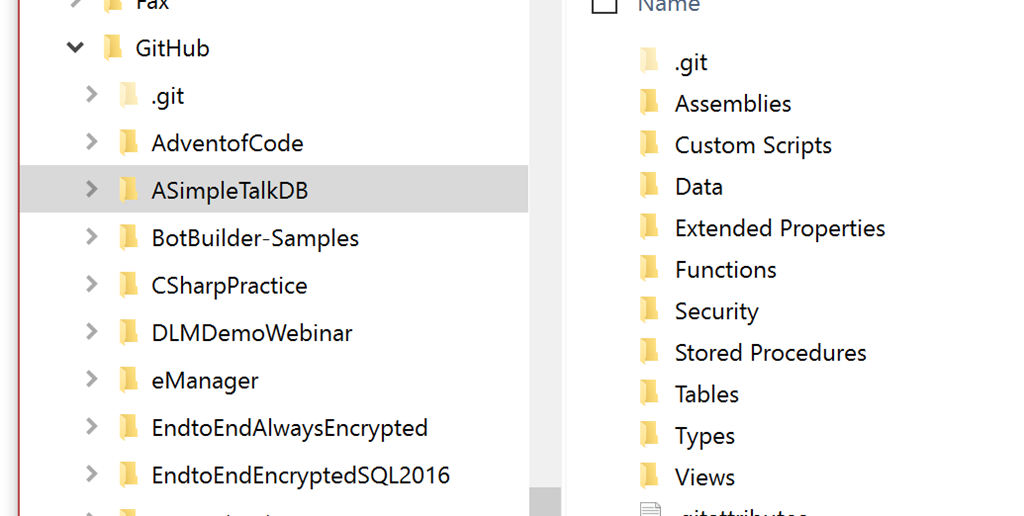
Task: Click the Security folder icon
Action: click(649, 311)
